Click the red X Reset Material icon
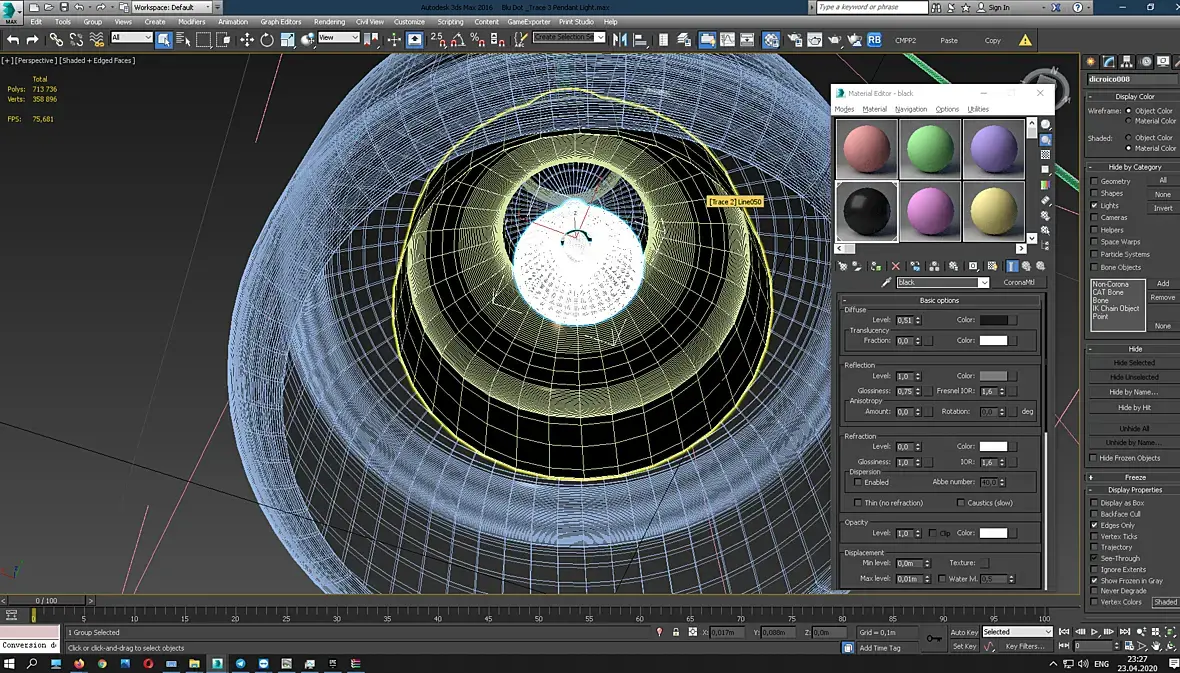This screenshot has height=673, width=1180. (895, 266)
